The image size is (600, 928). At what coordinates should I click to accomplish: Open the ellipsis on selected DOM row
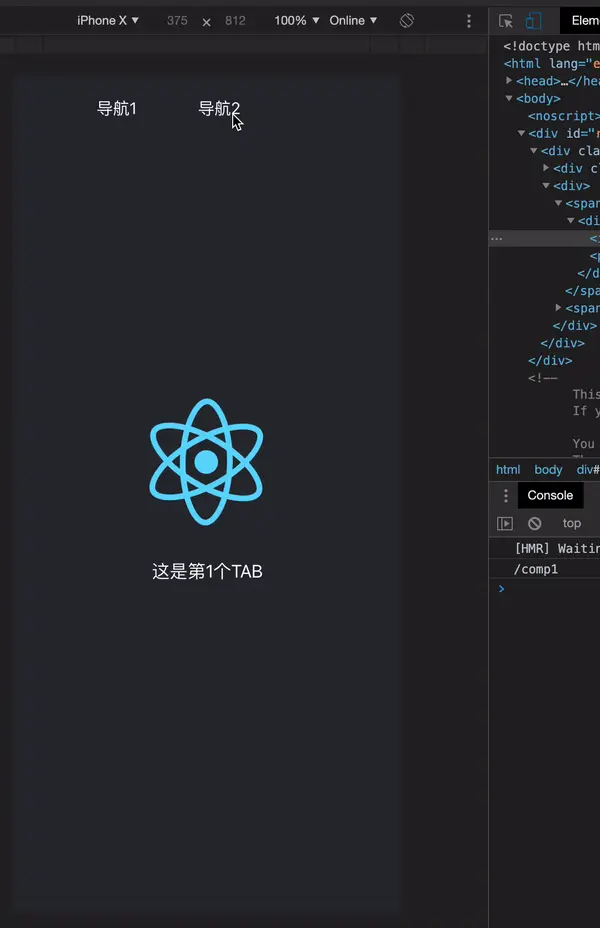(496, 239)
